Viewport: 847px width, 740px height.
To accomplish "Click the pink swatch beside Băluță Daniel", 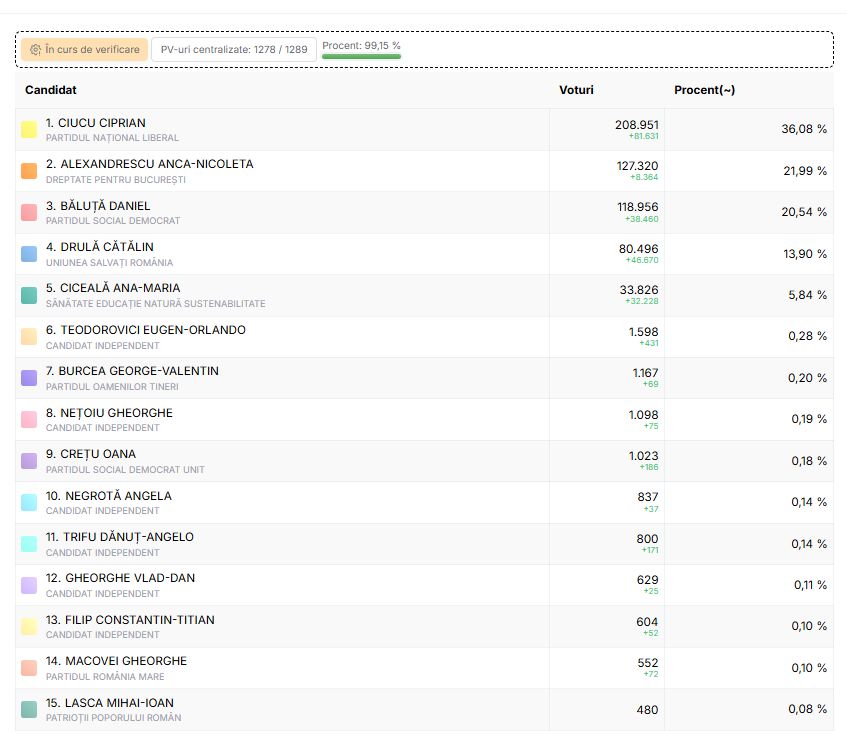I will 29,213.
